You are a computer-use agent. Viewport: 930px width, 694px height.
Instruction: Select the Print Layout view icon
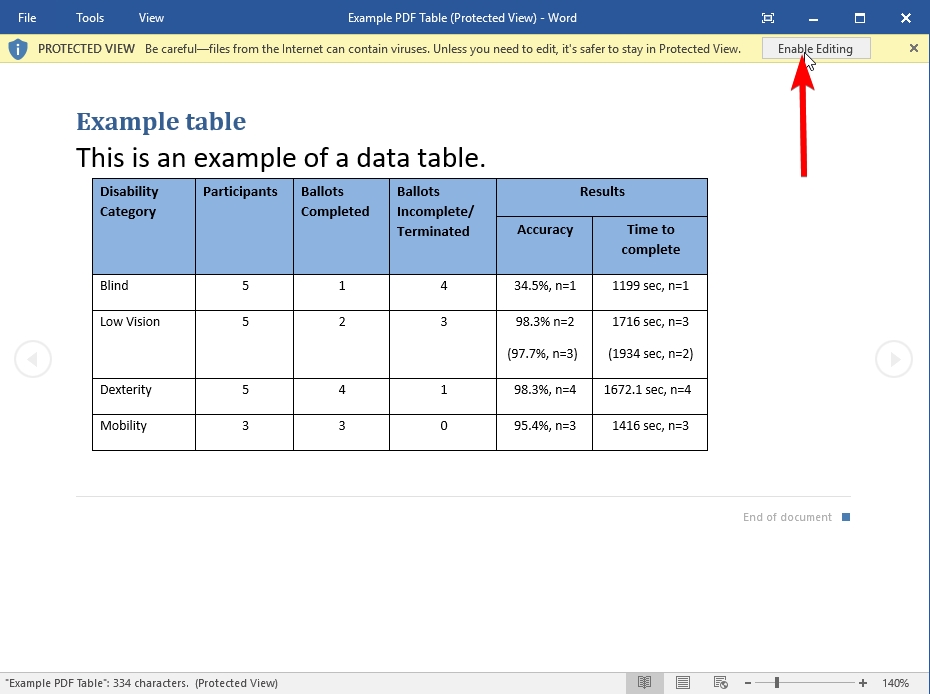683,682
